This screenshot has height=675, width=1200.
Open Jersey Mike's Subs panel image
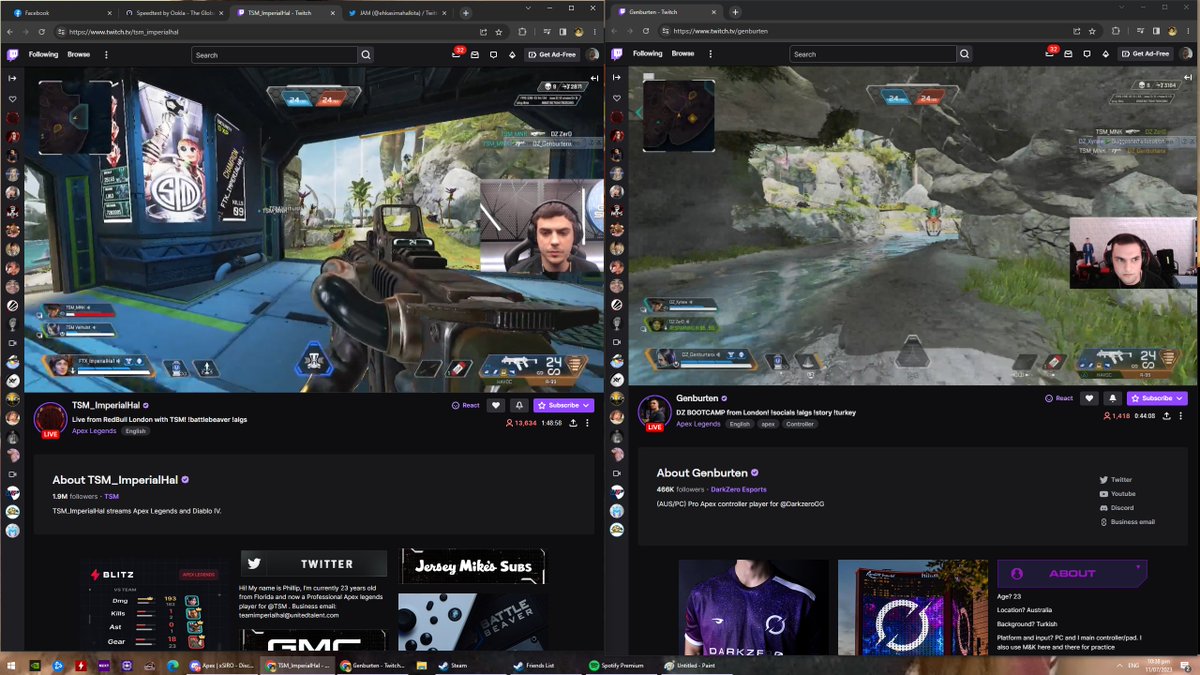pyautogui.click(x=473, y=567)
